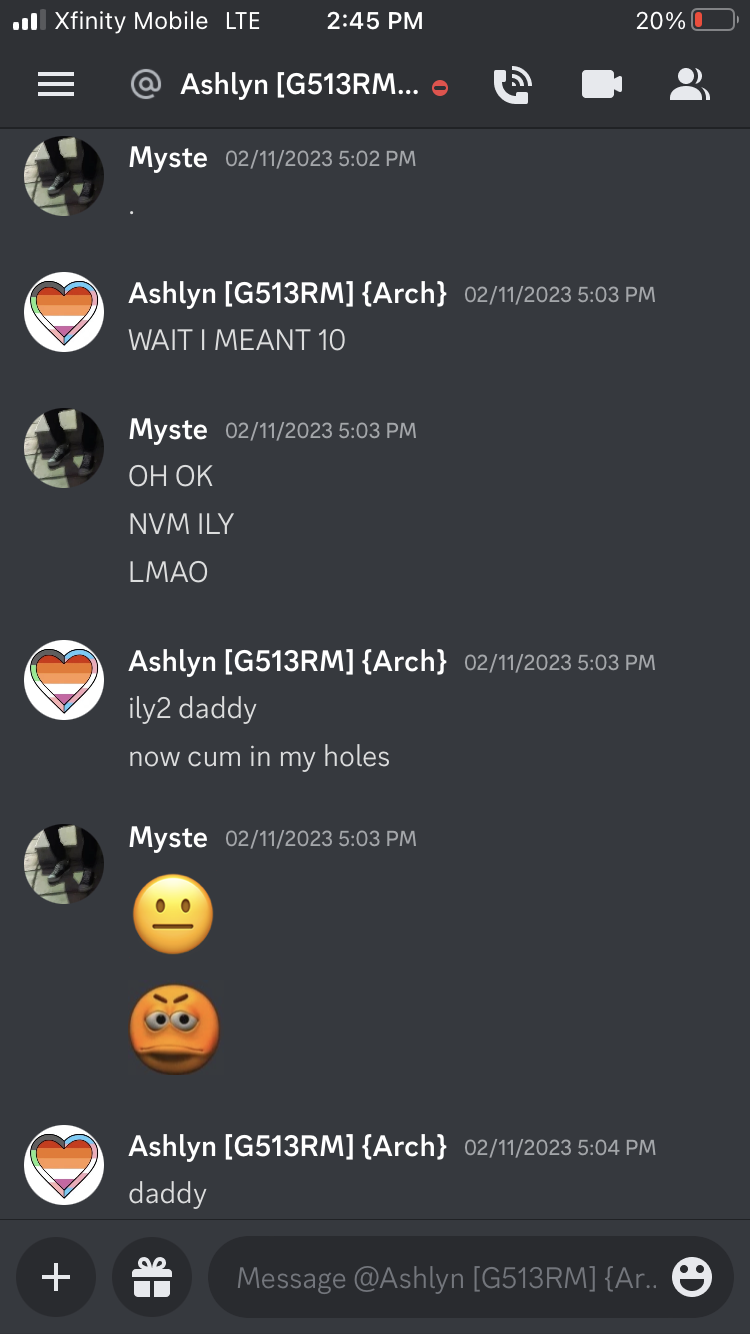The width and height of the screenshot is (750, 1334).
Task: Open the hamburger navigation menu
Action: point(56,85)
